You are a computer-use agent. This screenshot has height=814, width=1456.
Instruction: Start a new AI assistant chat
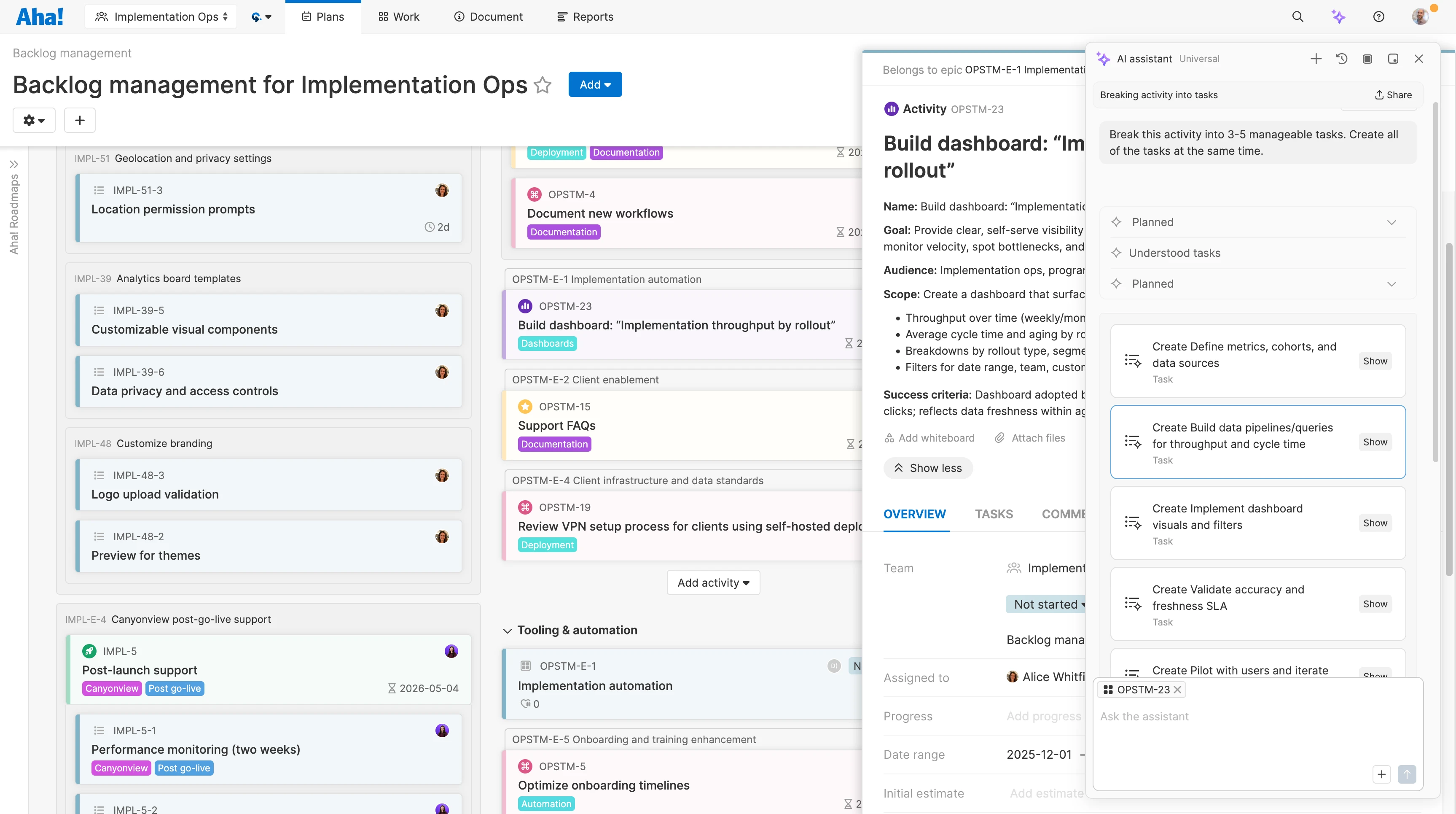[1316, 59]
